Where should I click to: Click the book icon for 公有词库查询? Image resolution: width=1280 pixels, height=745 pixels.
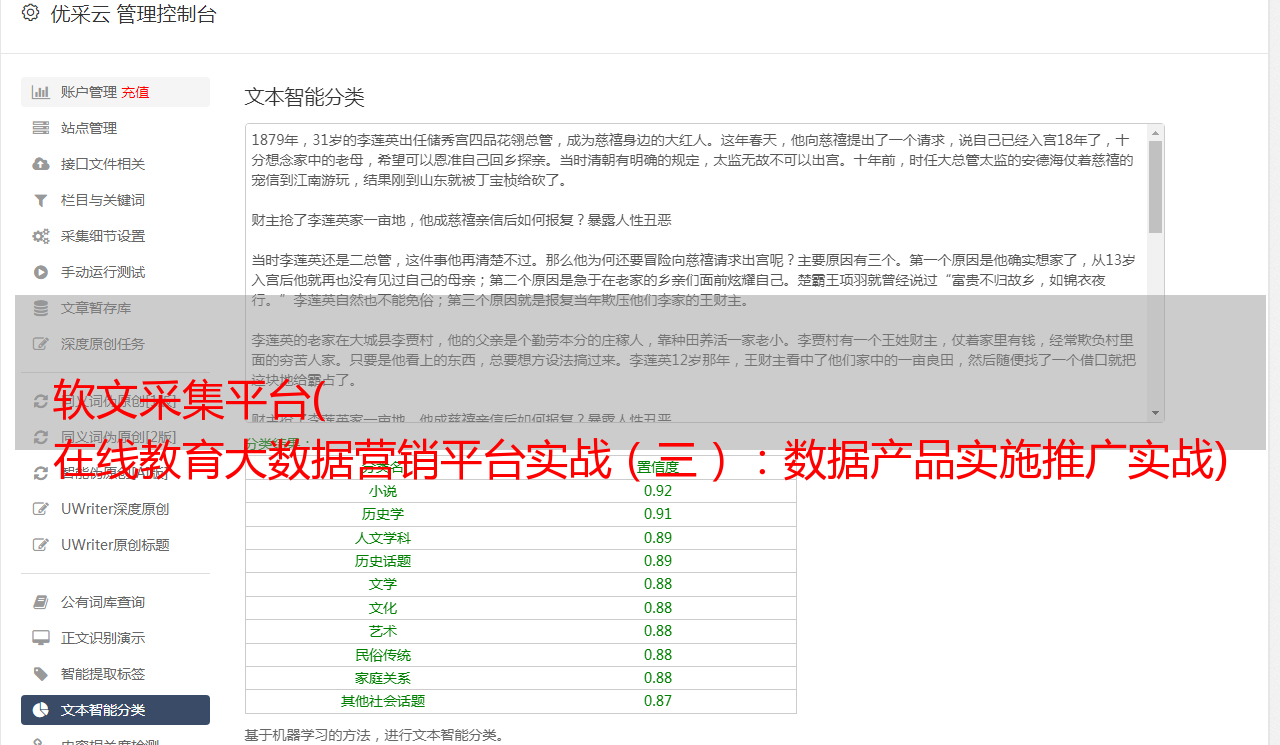(x=41, y=602)
